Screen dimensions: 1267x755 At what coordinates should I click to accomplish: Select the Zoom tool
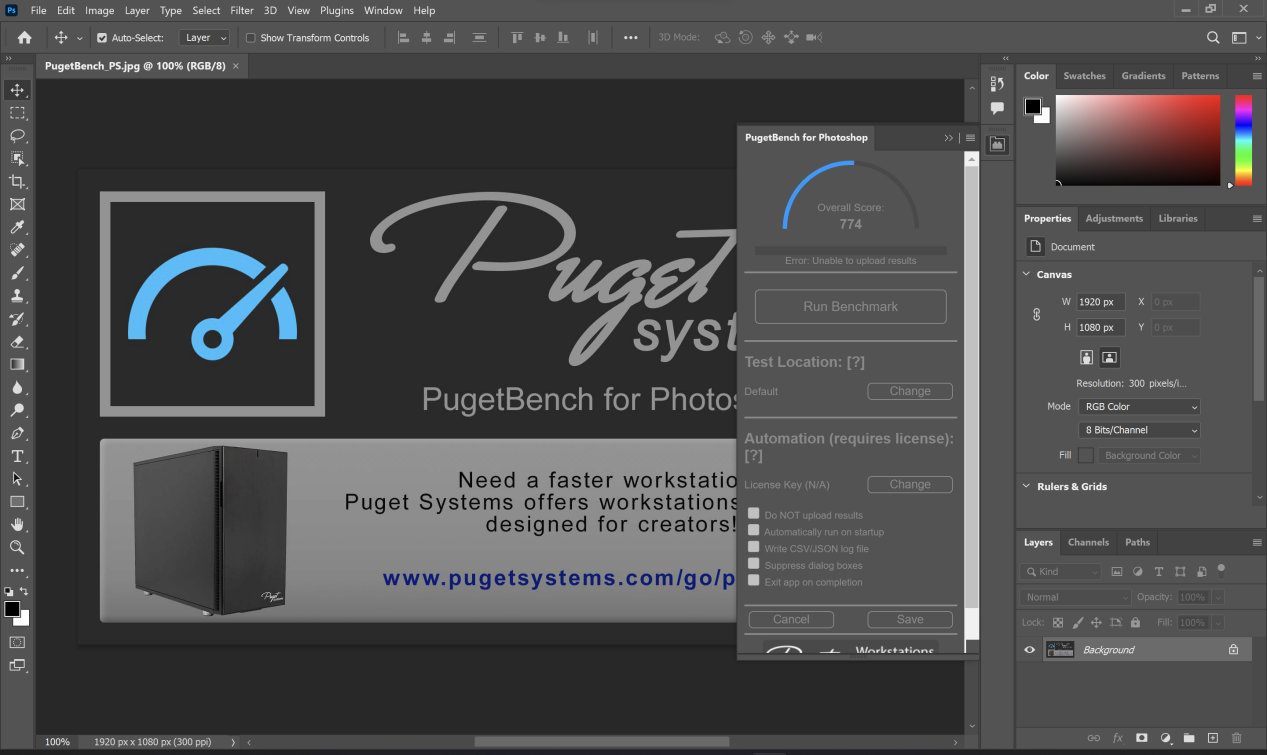click(x=17, y=547)
